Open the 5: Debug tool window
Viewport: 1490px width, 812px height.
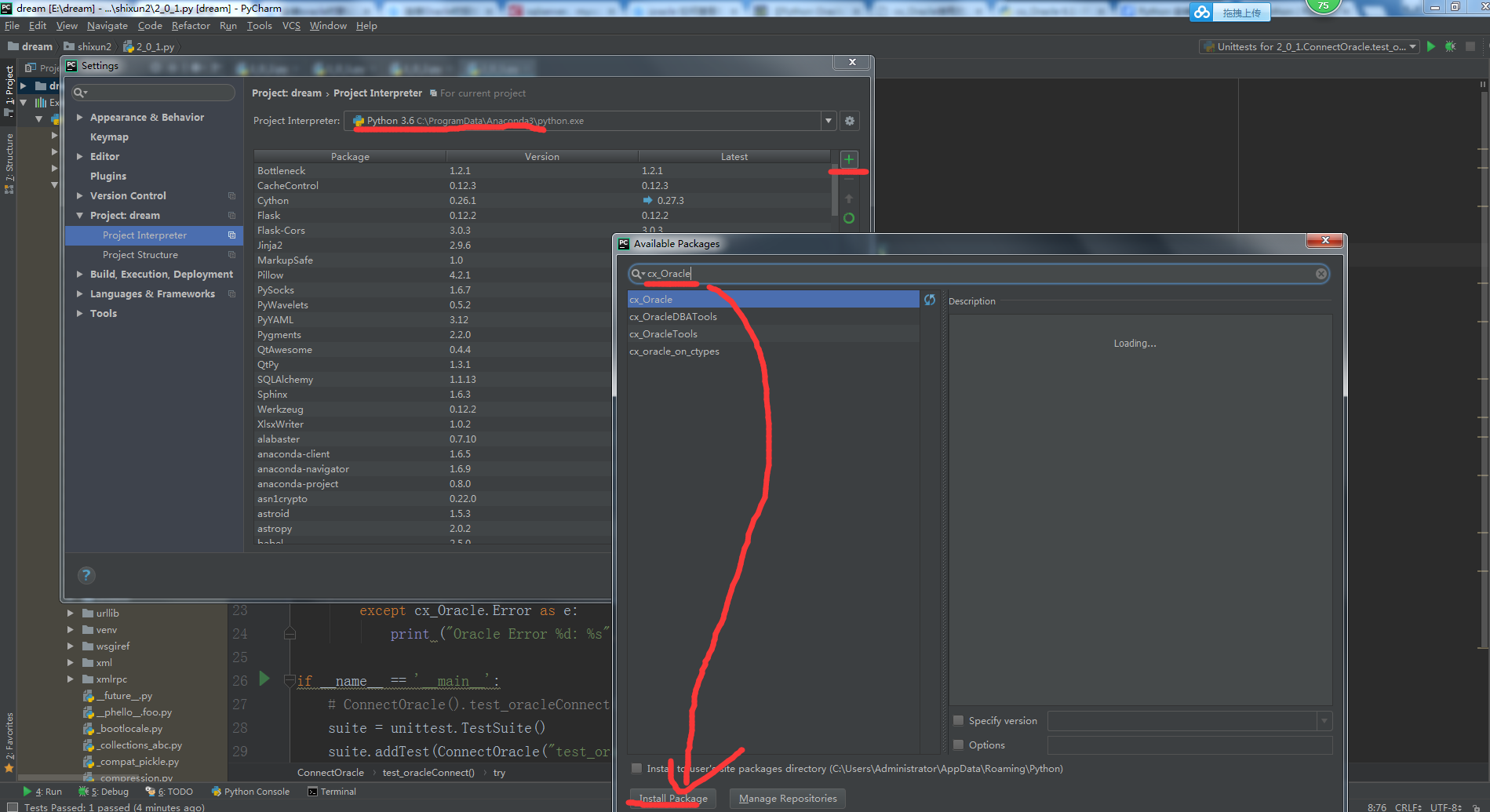(104, 792)
